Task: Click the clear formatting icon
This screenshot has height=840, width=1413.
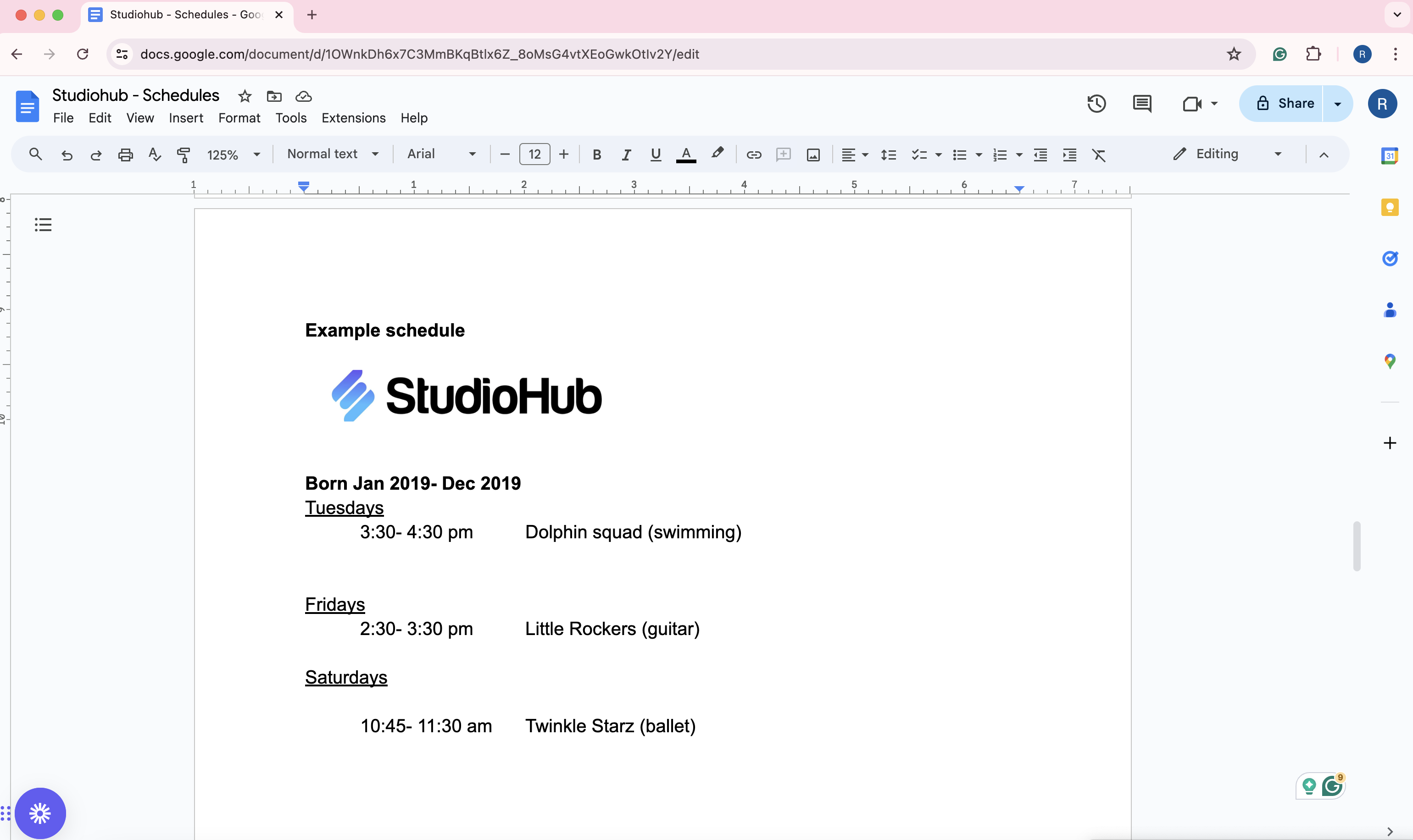Action: pos(1099,155)
